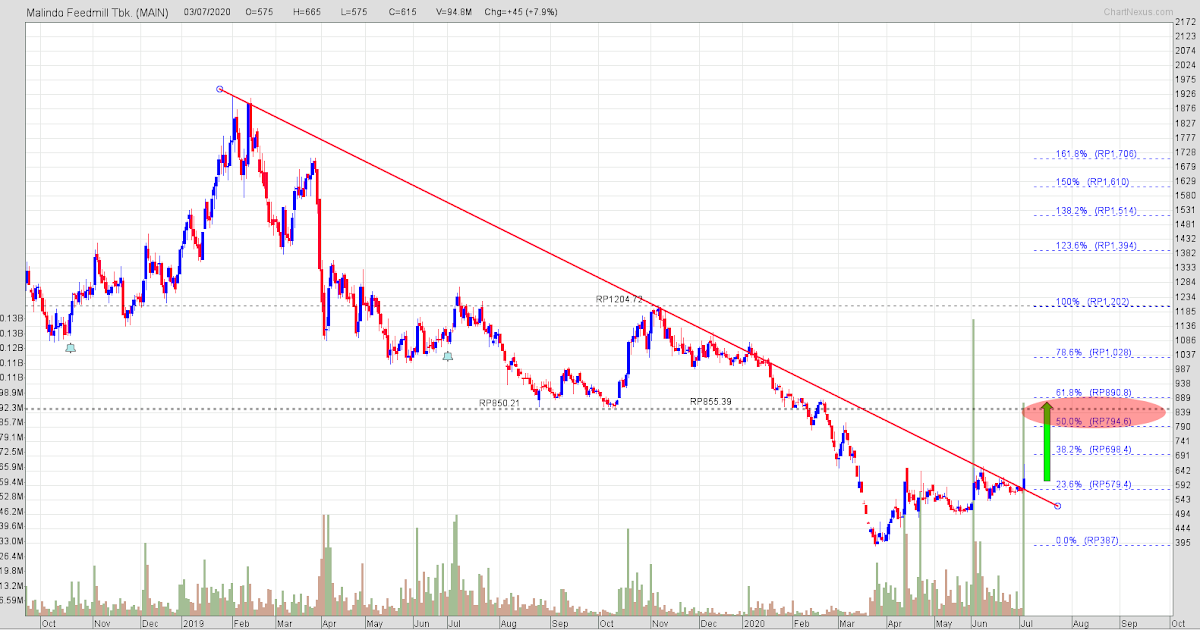Click the Malindo Feedmill Tbk. (MAIN) title
The image size is (1200, 630).
pos(97,12)
